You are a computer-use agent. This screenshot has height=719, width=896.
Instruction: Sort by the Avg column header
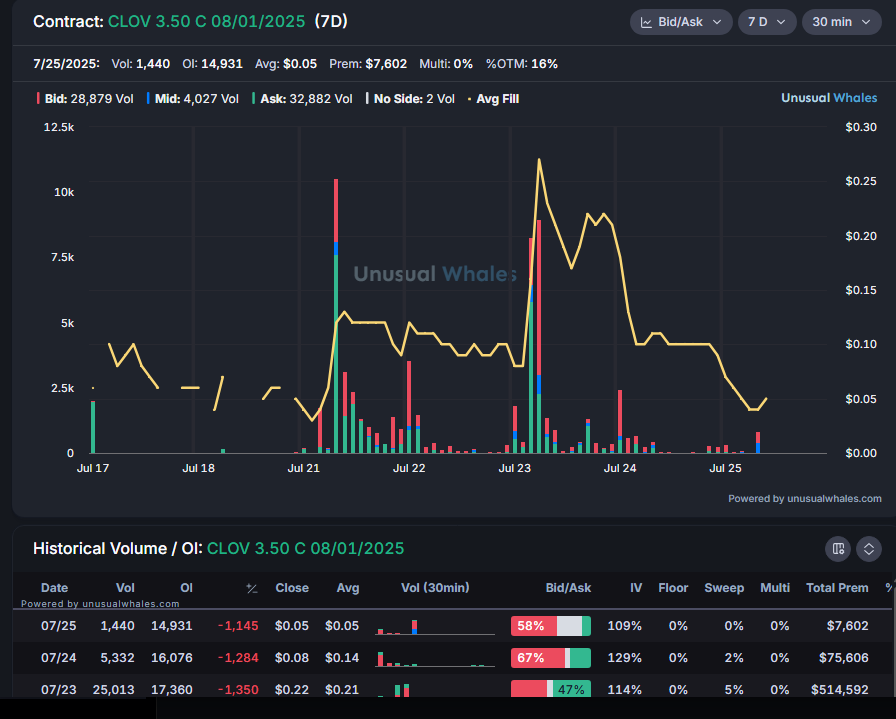coord(348,588)
